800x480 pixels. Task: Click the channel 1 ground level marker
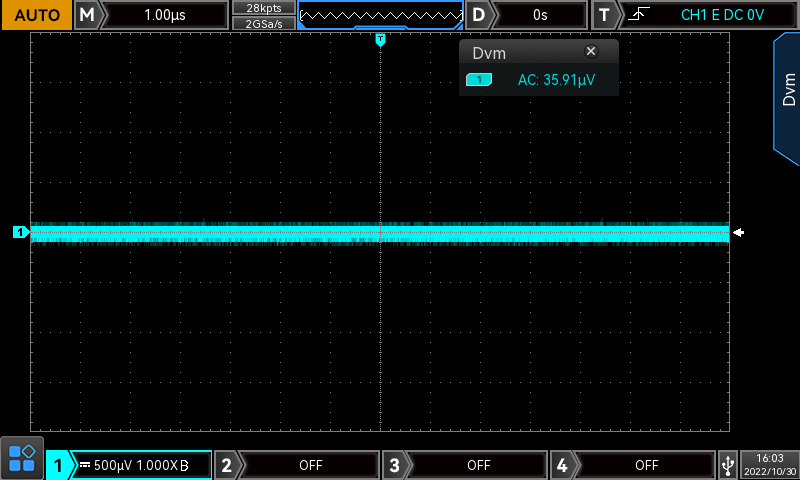pyautogui.click(x=20, y=233)
